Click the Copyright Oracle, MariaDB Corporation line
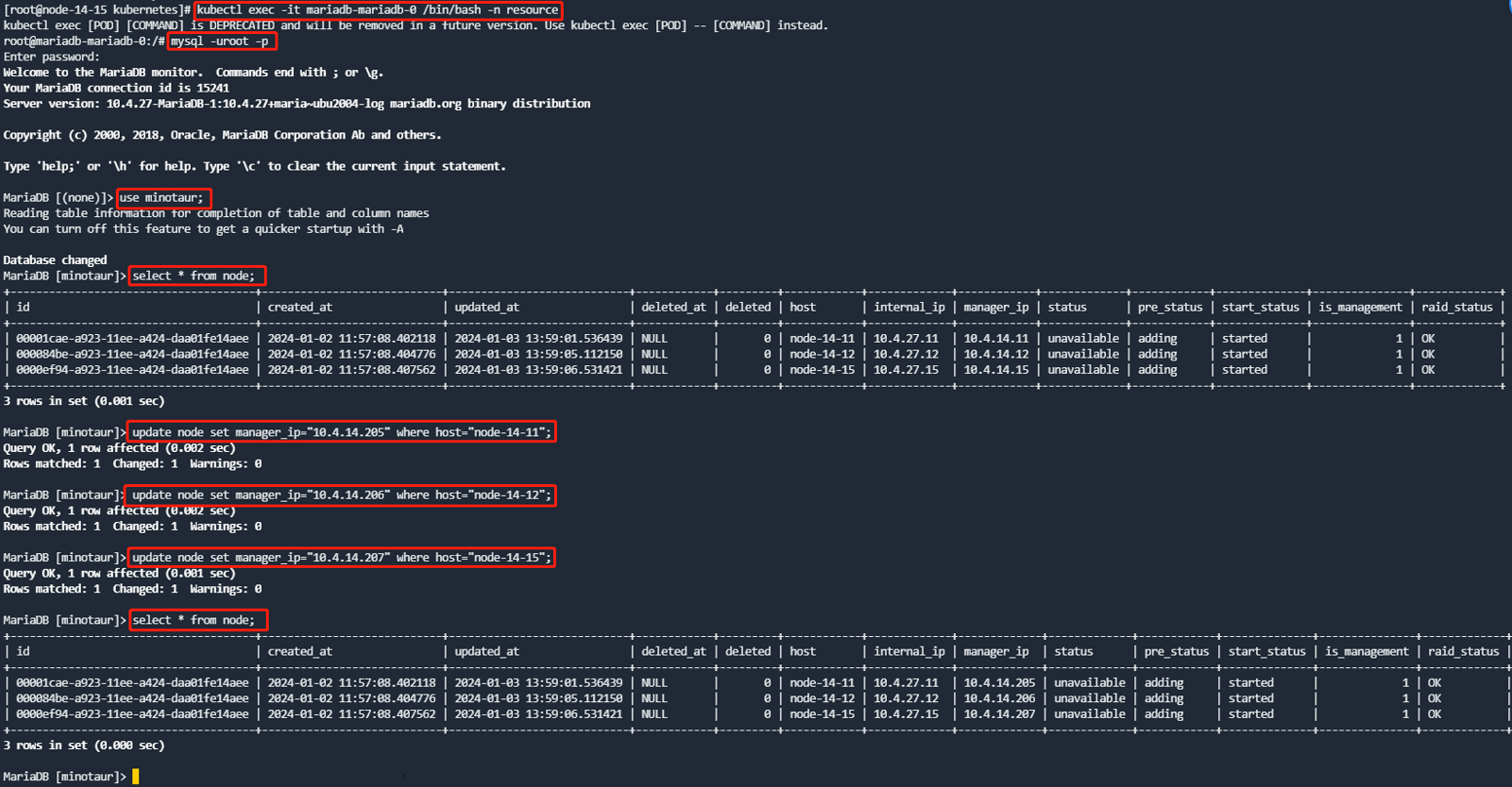 tap(222, 134)
